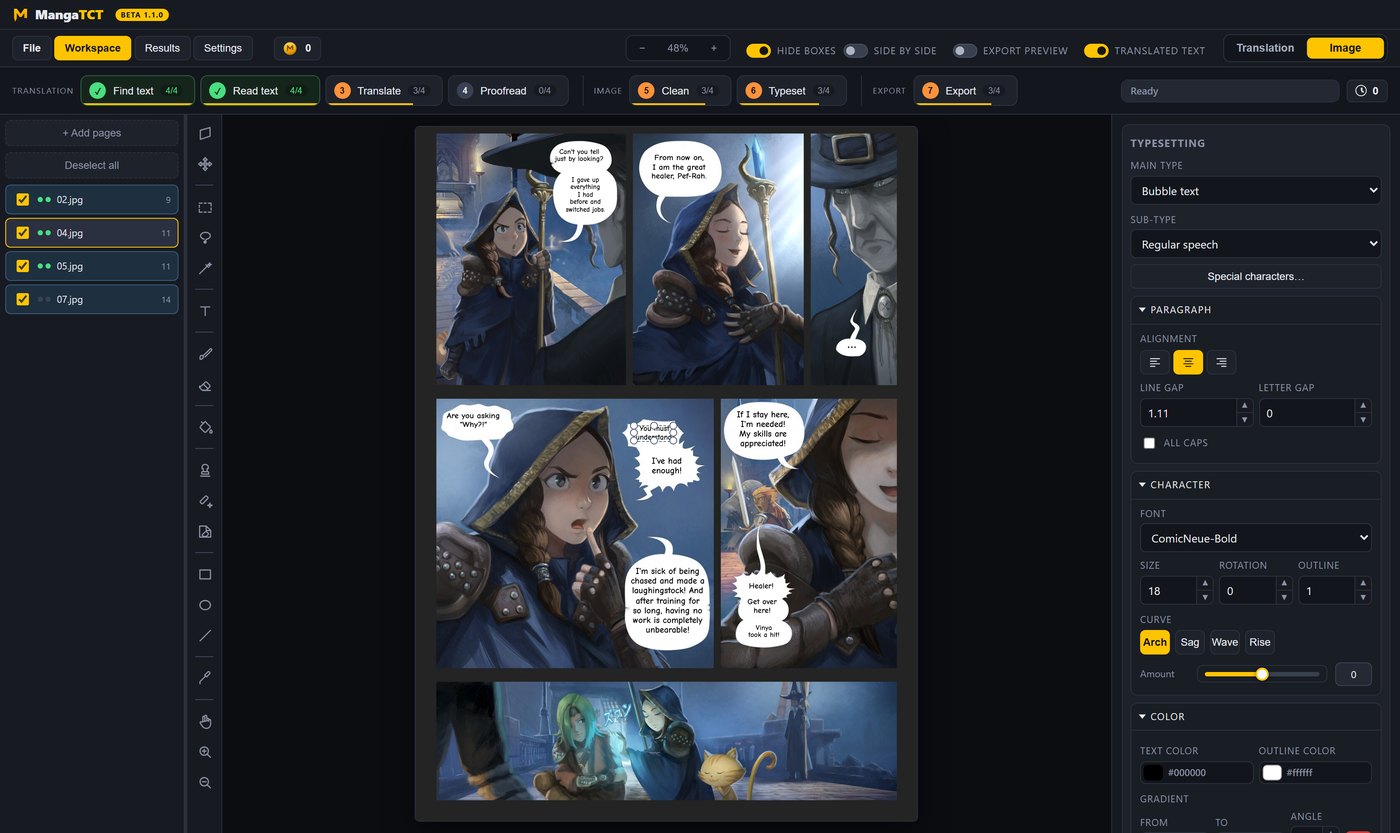Increase canvas zoom with plus button
This screenshot has width=1400, height=833.
pos(713,48)
